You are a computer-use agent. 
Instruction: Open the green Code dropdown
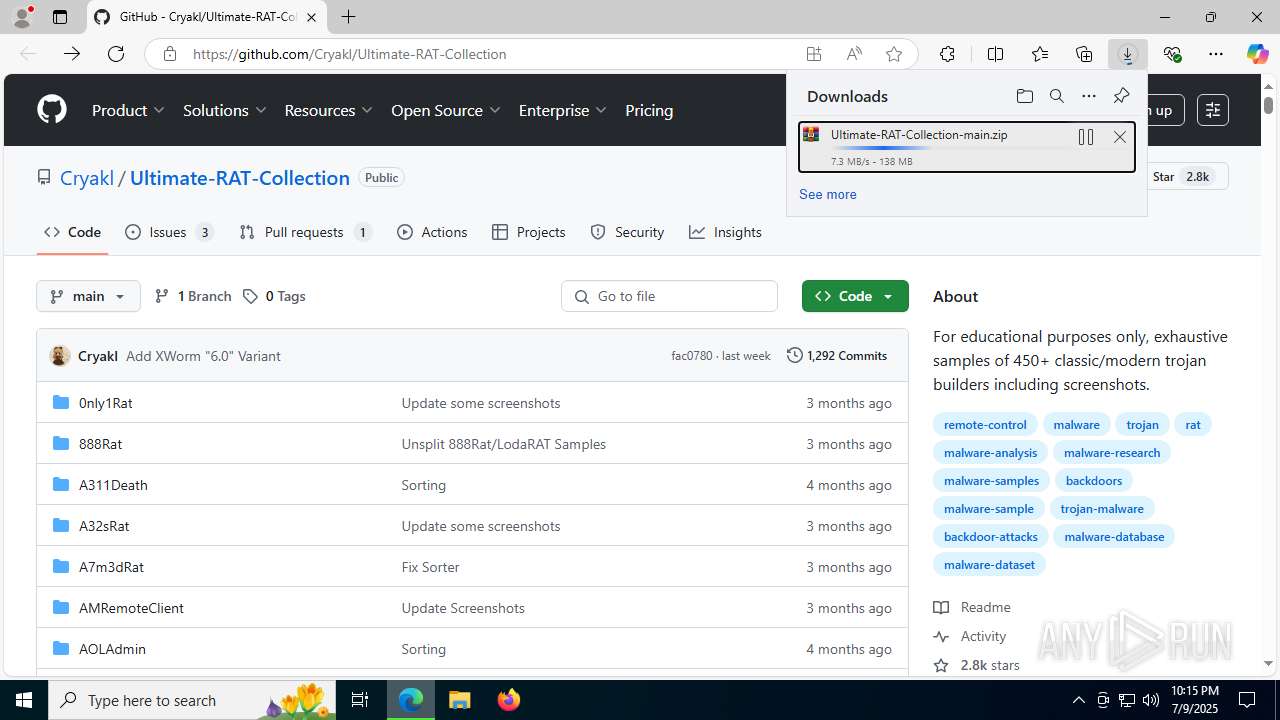coord(855,296)
